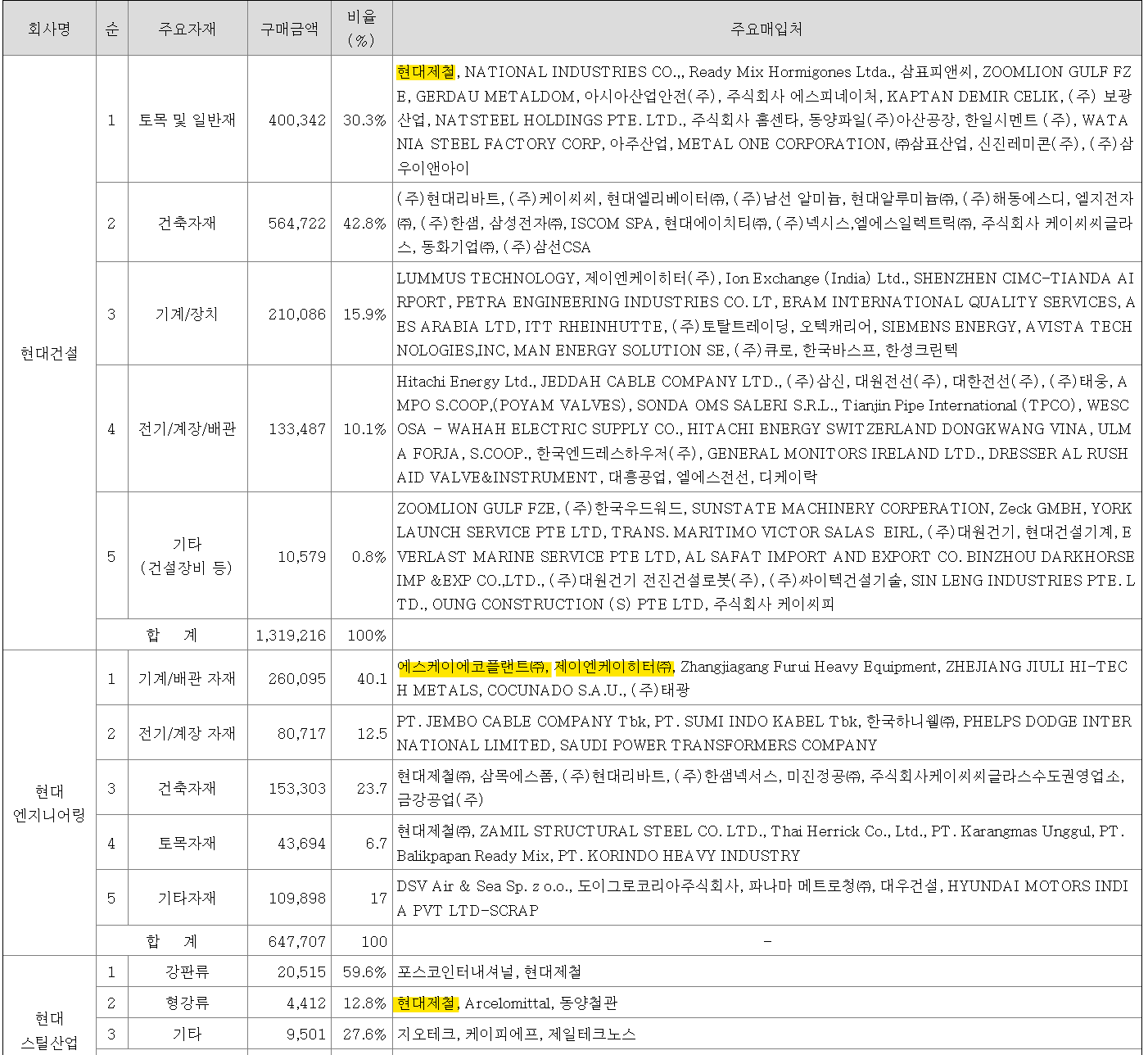Click ratio value 59.6%
Screen dimensions: 1148x1055
364,971
